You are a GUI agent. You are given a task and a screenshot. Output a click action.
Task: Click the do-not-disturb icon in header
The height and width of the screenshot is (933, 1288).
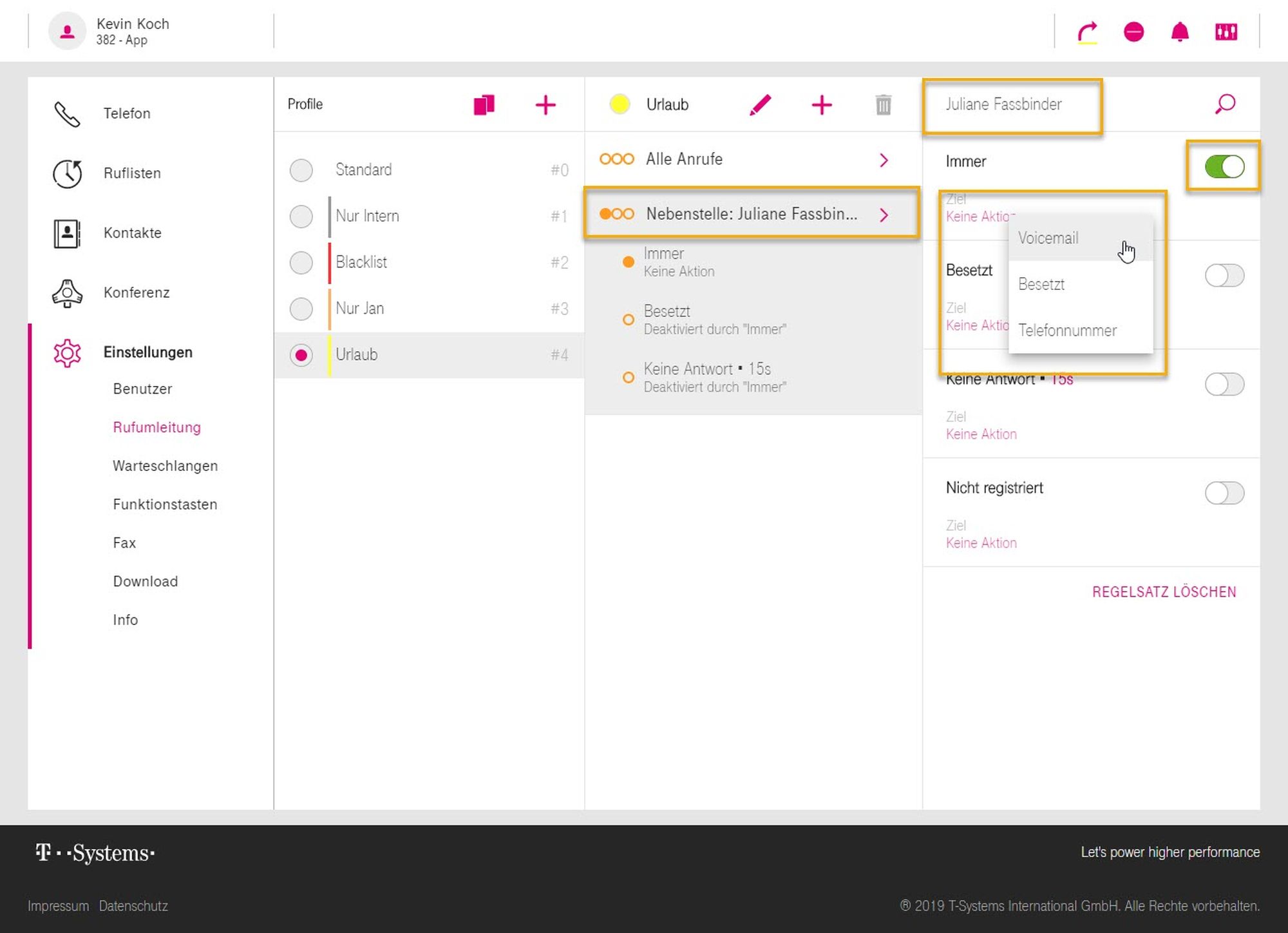pos(1133,32)
